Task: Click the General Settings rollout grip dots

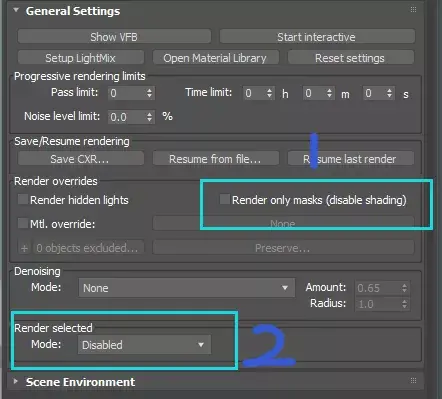Action: pos(413,9)
